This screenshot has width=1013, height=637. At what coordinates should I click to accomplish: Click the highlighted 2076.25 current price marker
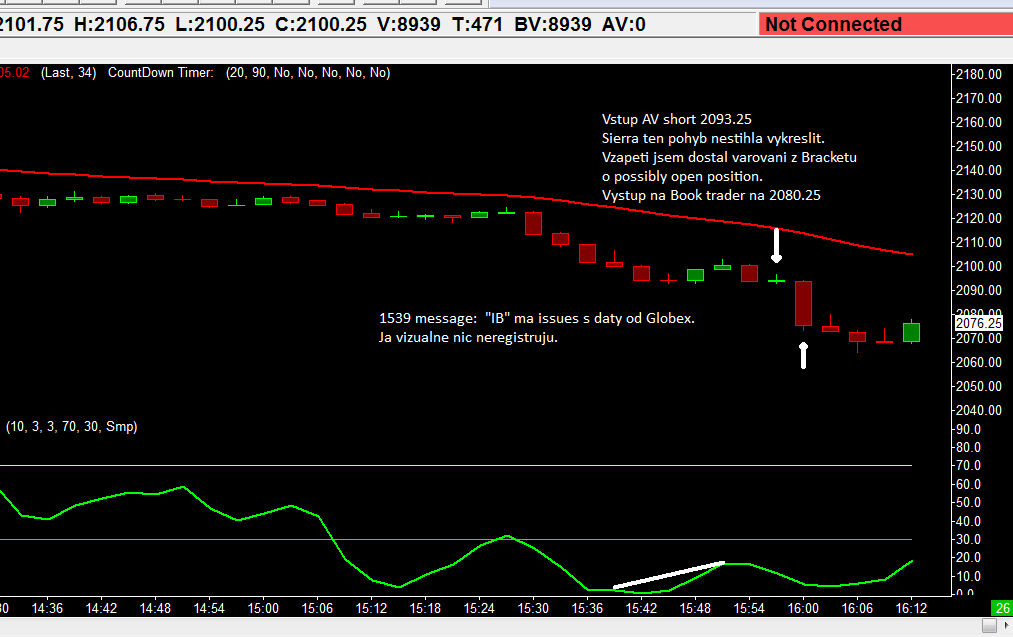pyautogui.click(x=978, y=323)
